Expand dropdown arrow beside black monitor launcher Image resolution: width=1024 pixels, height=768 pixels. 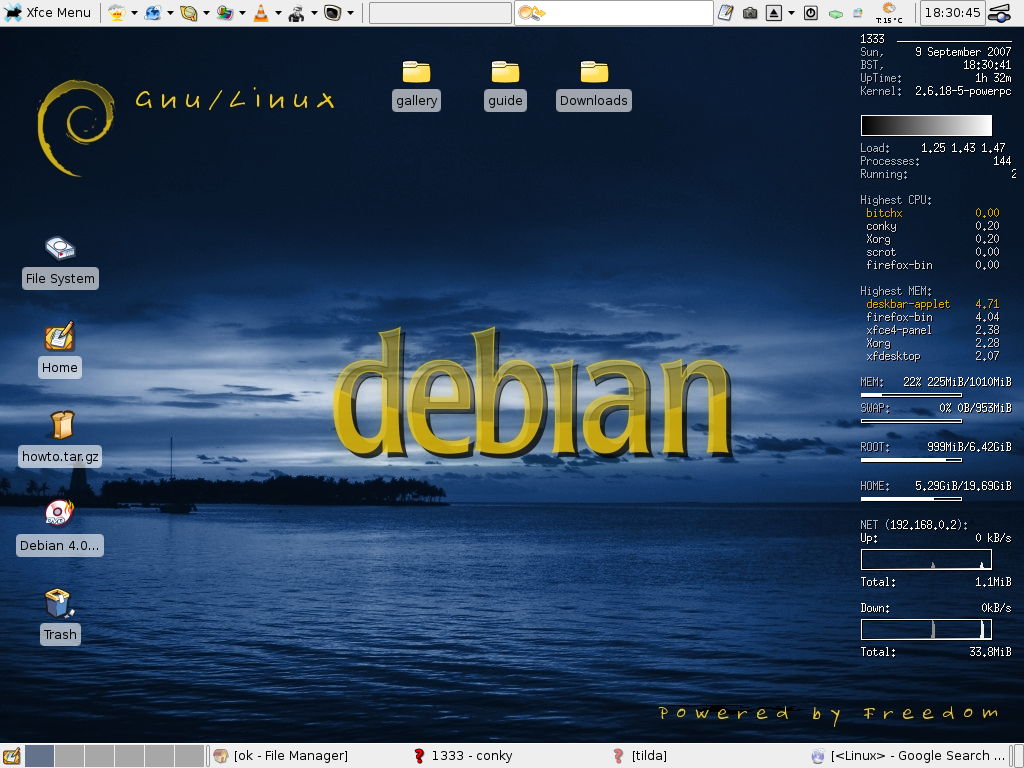pos(350,12)
